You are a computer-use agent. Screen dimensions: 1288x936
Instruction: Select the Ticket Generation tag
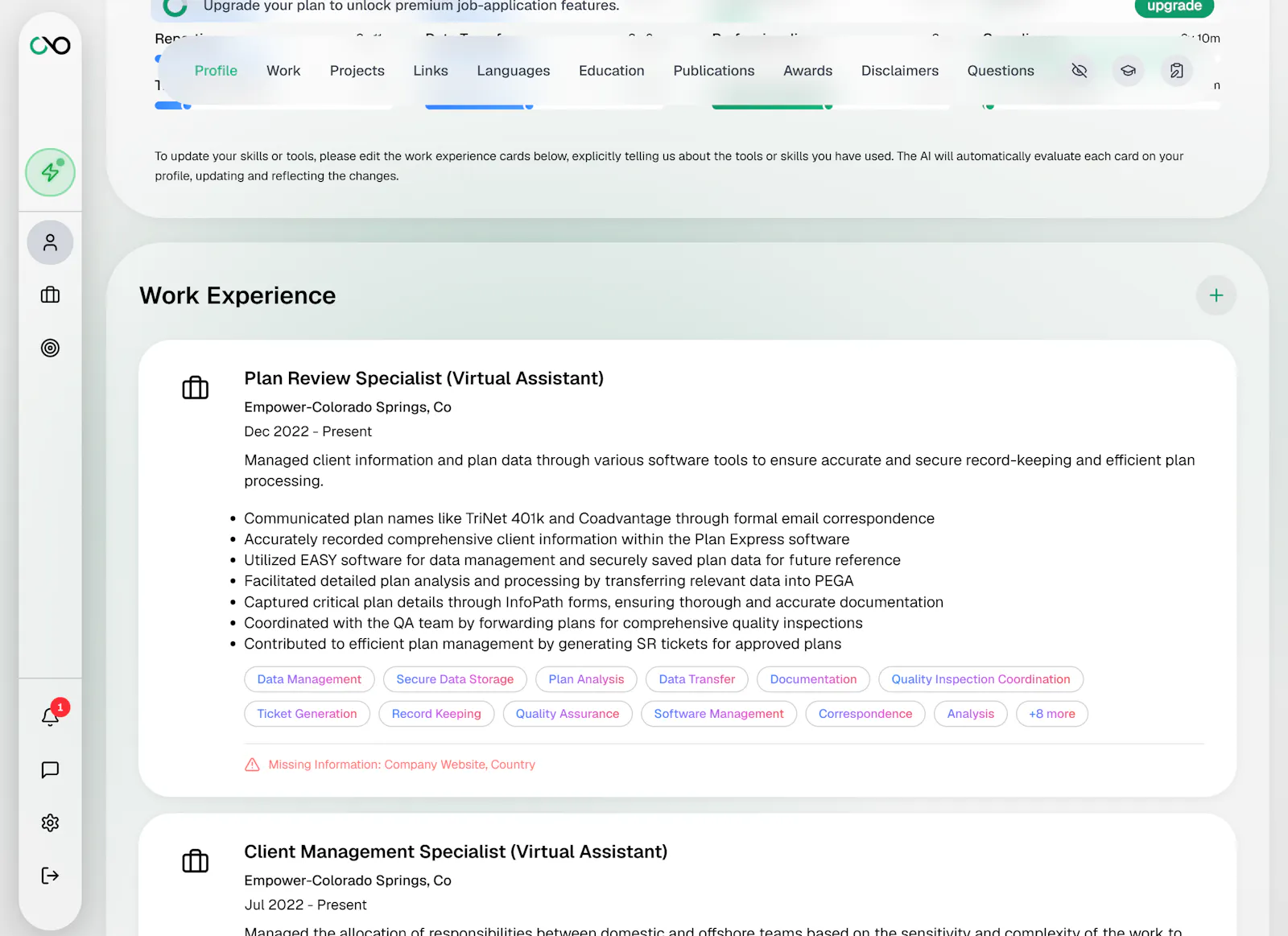coord(307,714)
